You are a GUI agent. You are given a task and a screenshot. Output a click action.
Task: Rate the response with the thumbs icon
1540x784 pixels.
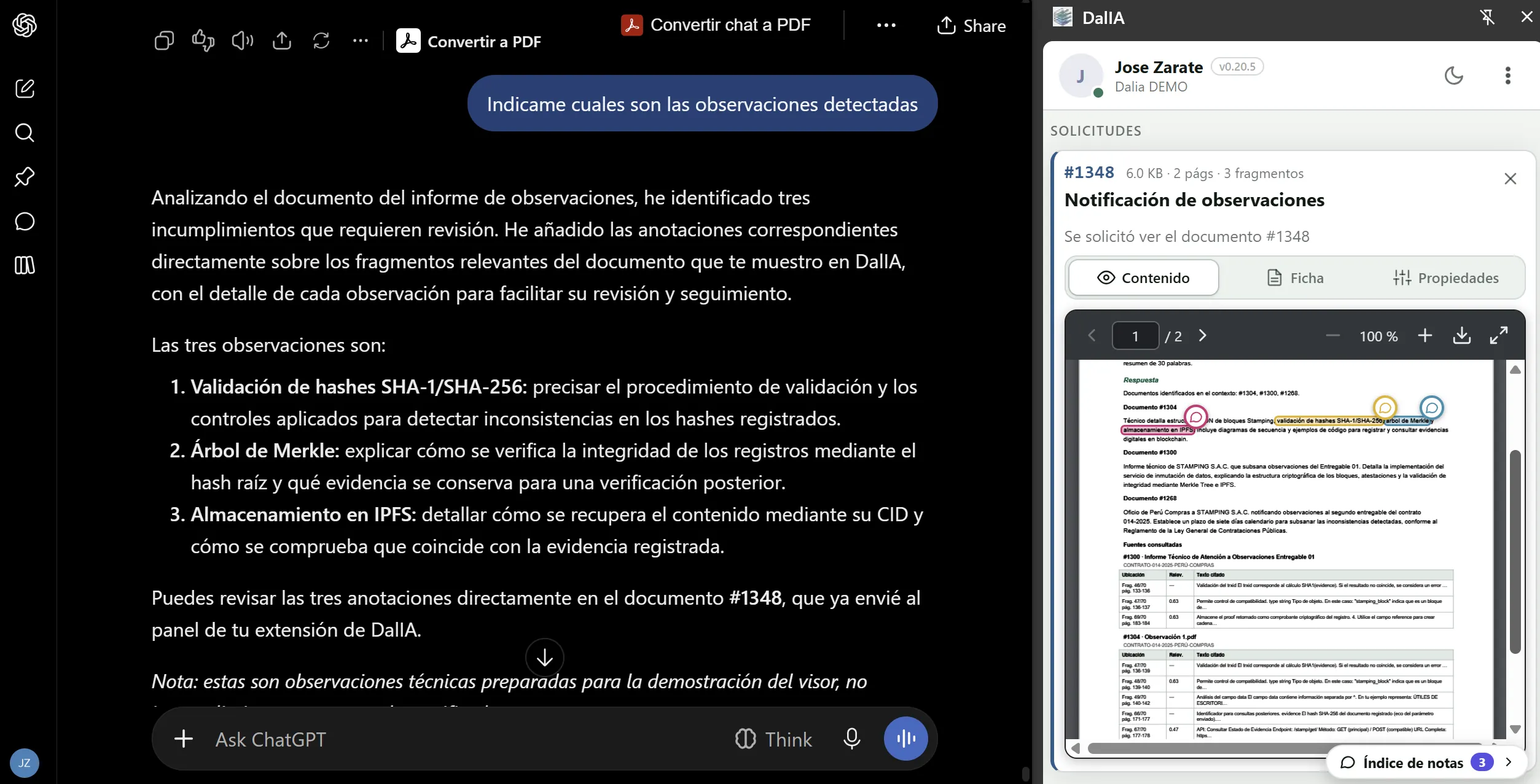coord(203,41)
